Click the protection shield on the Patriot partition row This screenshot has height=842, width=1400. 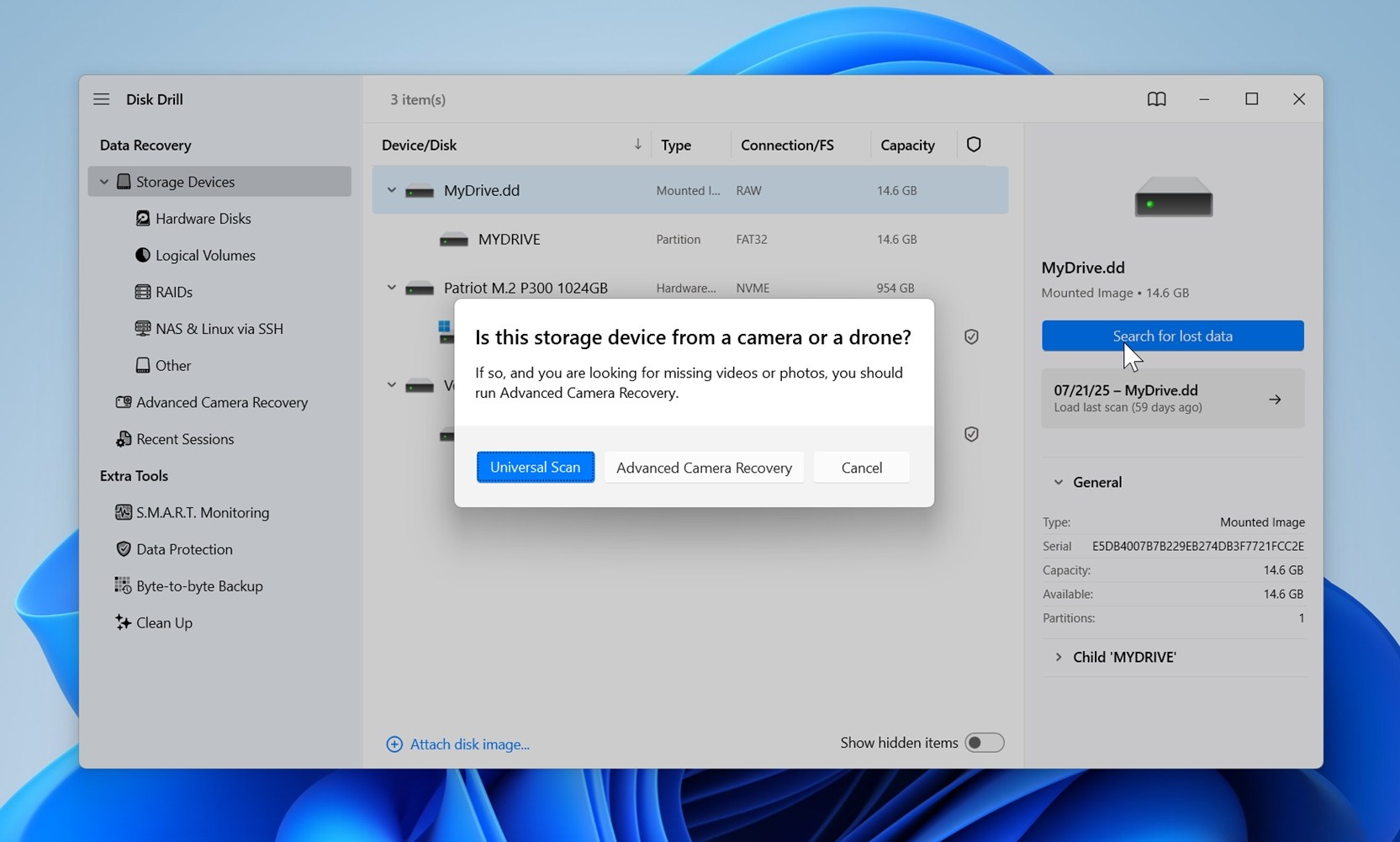(971, 336)
